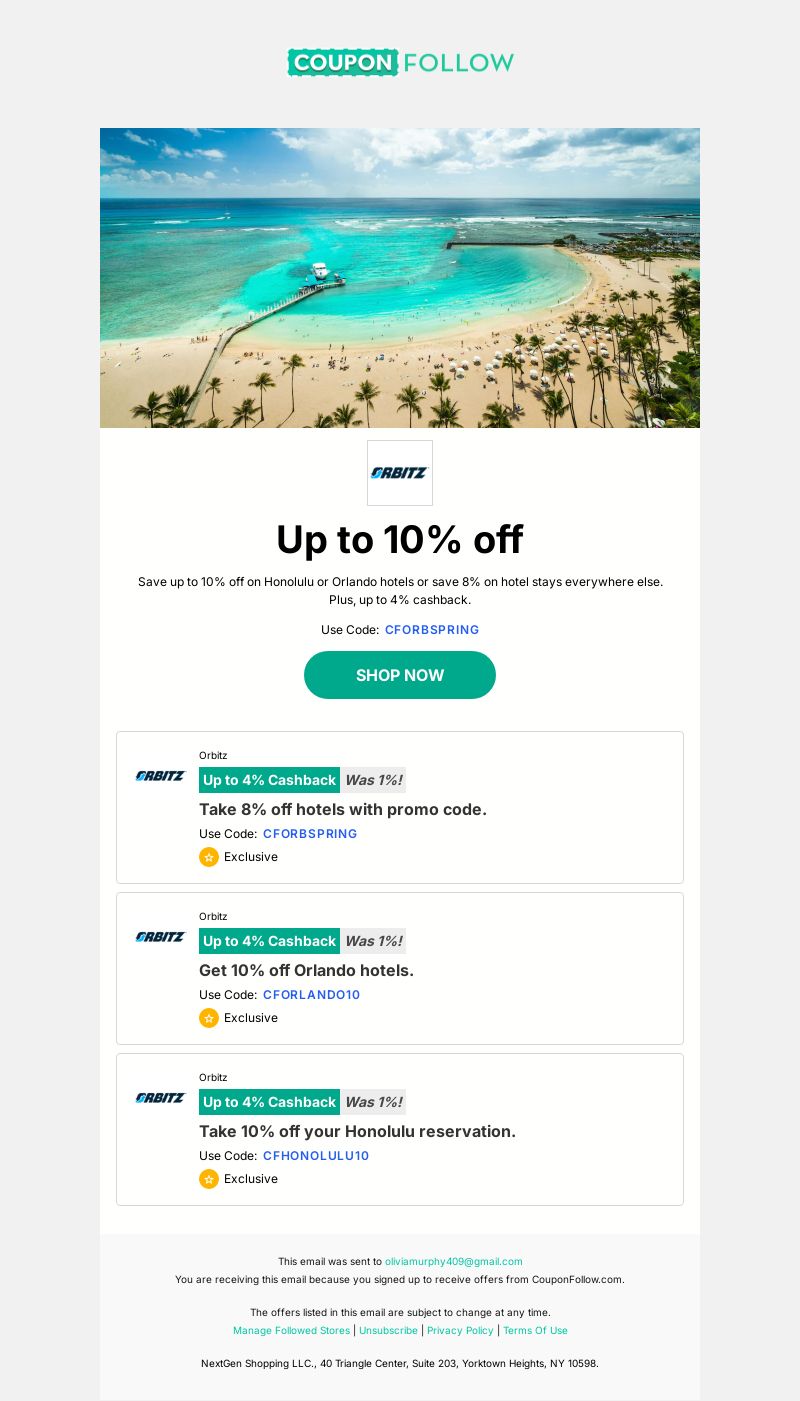Image resolution: width=800 pixels, height=1401 pixels.
Task: Select the CFHONOLULU10 promo code
Action: (x=316, y=1156)
